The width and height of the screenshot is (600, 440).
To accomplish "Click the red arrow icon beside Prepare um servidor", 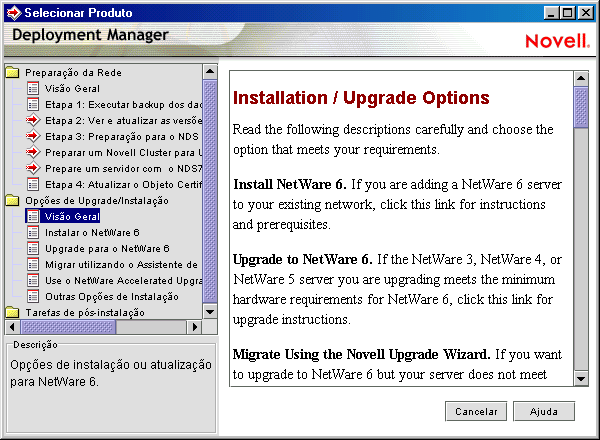I will [x=33, y=168].
